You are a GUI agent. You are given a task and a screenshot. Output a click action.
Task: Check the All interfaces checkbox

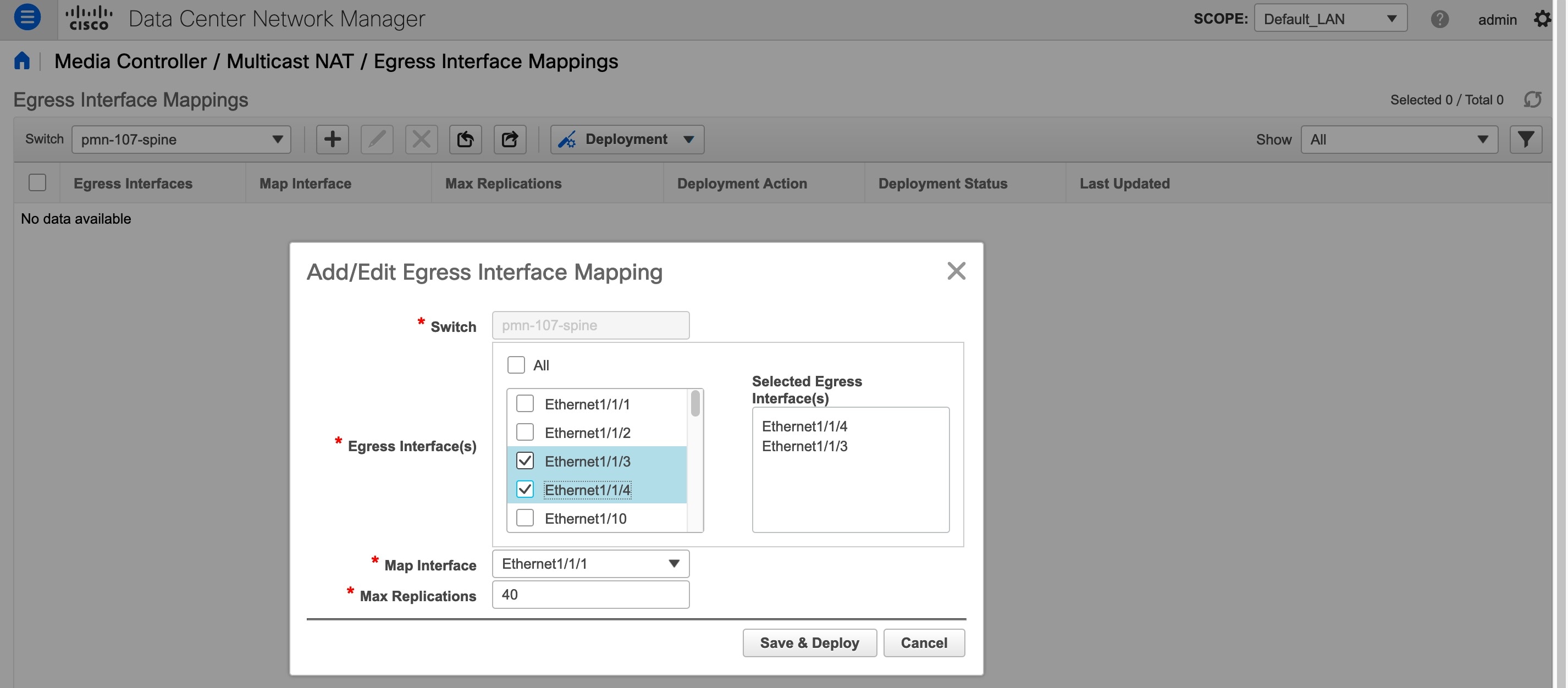pos(516,365)
